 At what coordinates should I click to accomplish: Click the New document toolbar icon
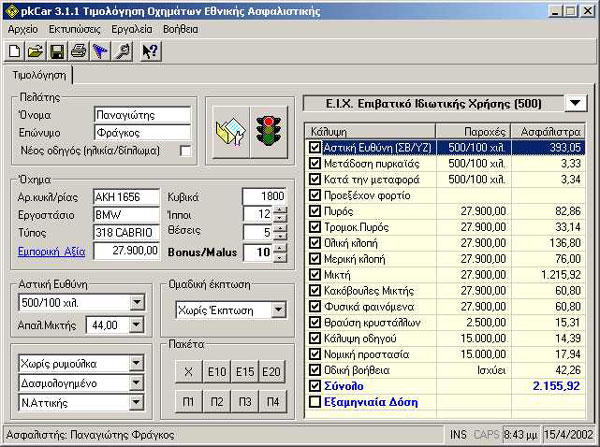pyautogui.click(x=15, y=51)
